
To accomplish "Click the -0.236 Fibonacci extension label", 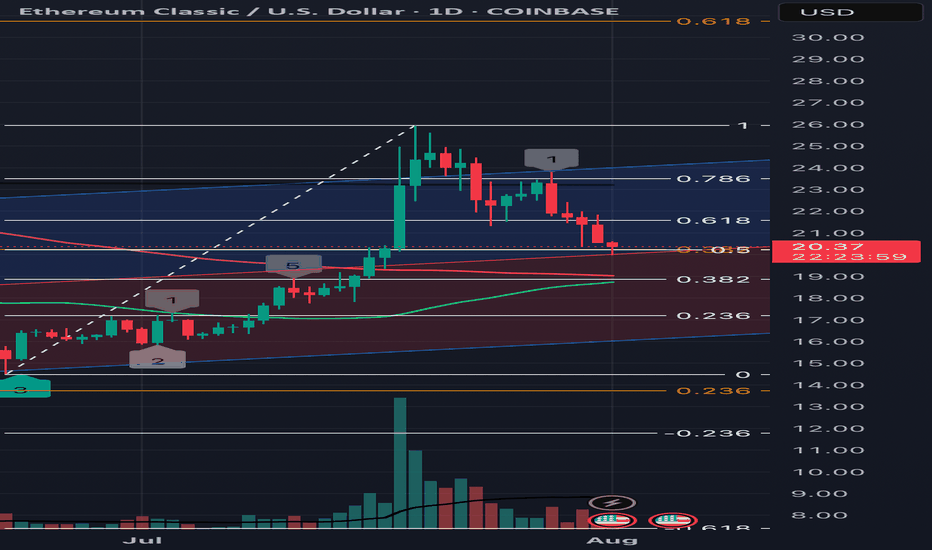I will [707, 433].
